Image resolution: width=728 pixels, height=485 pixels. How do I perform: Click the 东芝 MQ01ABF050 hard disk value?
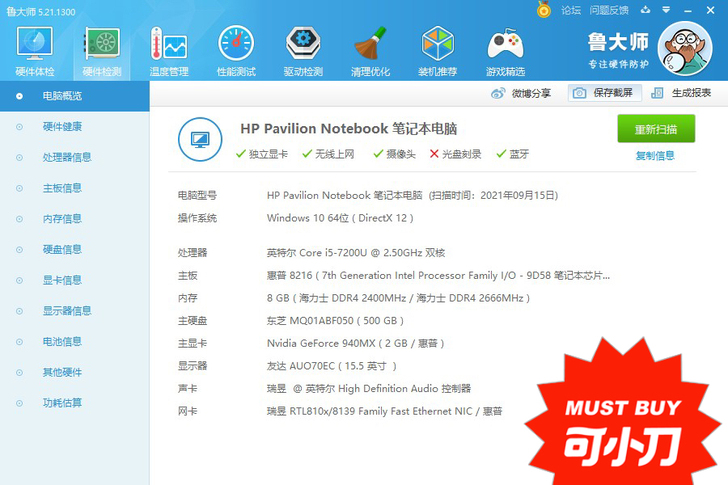[x=335, y=321]
